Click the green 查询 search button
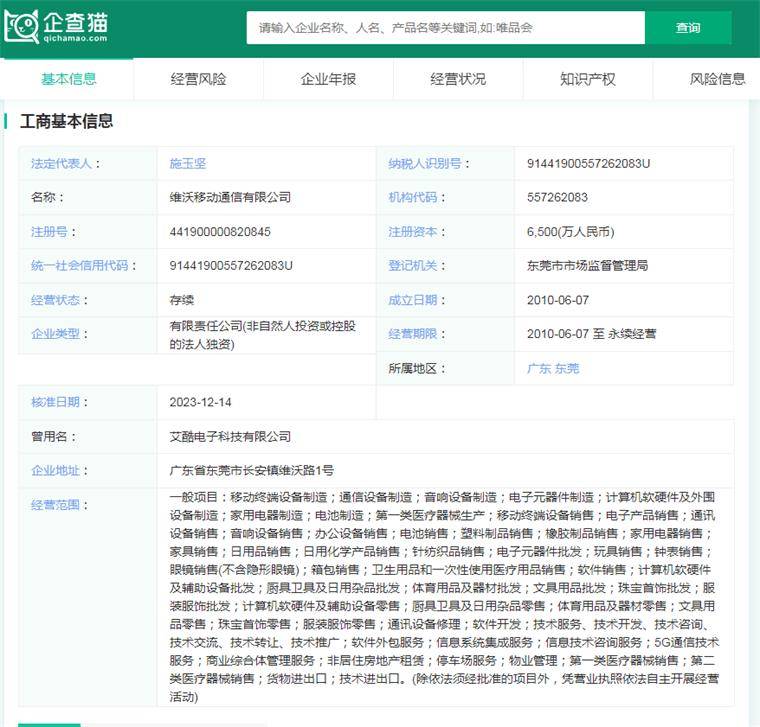 coord(688,28)
